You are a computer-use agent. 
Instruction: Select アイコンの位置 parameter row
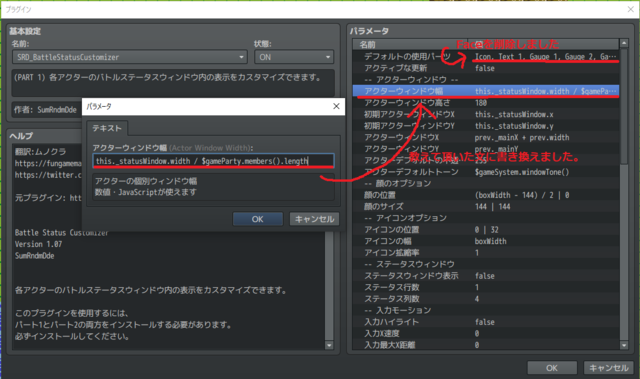tap(486, 230)
